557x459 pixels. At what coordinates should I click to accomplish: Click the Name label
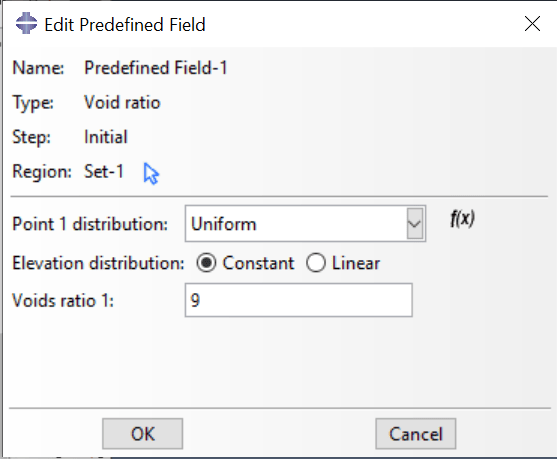point(38,68)
